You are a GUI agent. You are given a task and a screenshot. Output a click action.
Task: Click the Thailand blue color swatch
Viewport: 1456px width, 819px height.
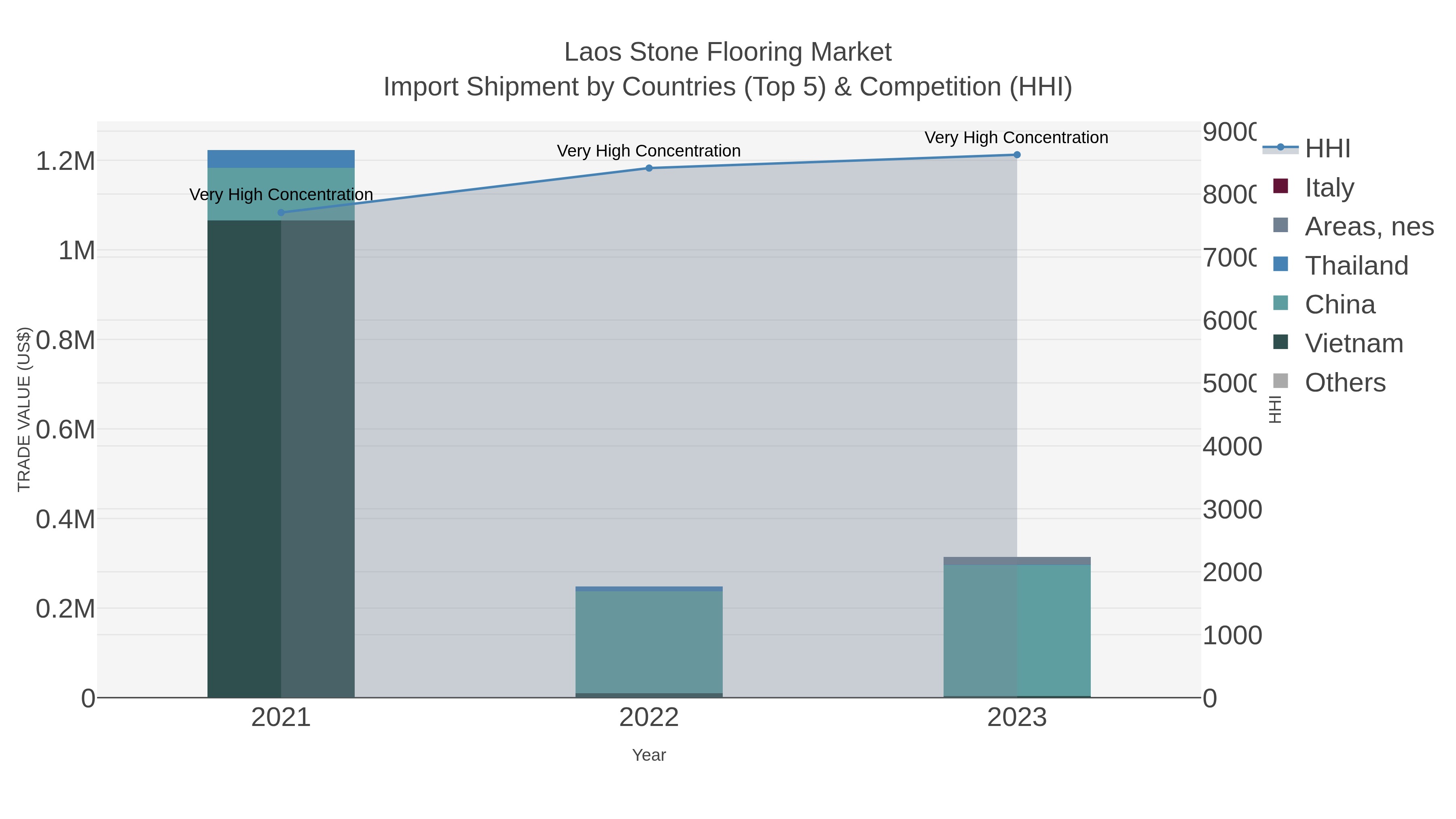coord(1281,264)
